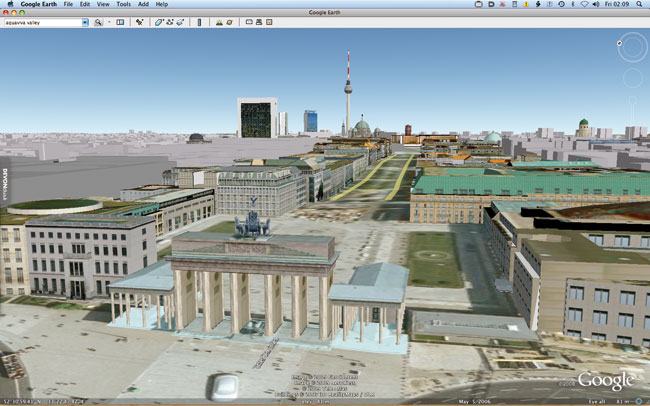Image resolution: width=650 pixels, height=406 pixels.
Task: Expand the search field history dropdown
Action: tap(85, 21)
